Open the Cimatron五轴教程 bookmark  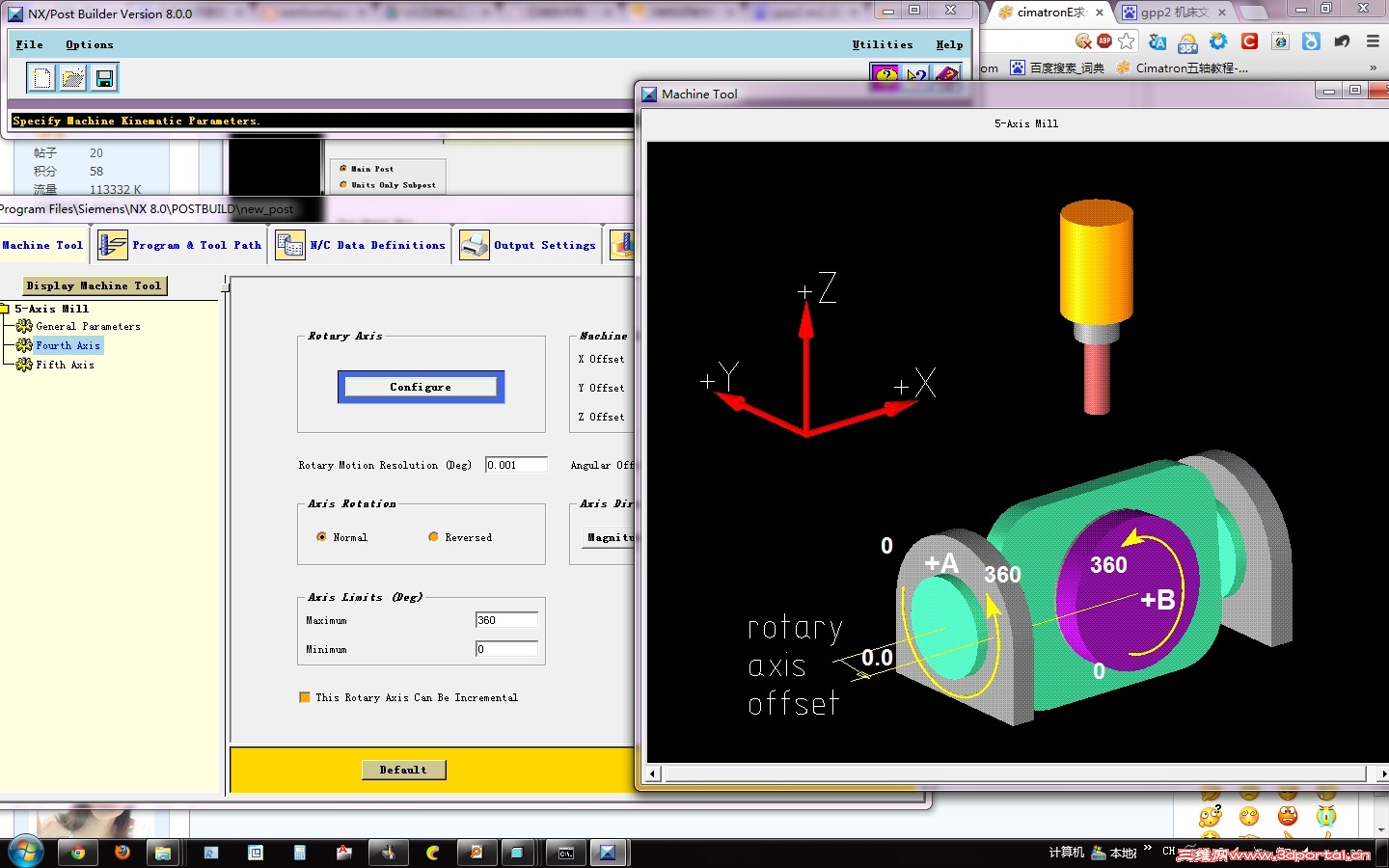pos(1183,68)
